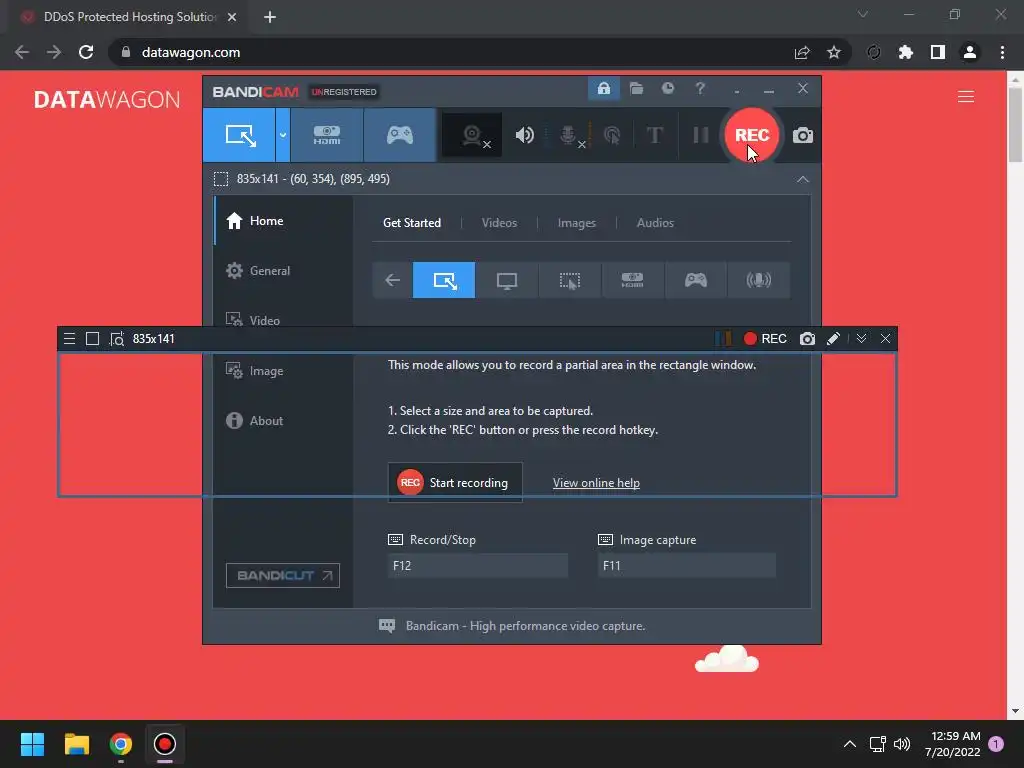Switch to Videos tab
Image resolution: width=1024 pixels, height=768 pixels.
tap(499, 223)
